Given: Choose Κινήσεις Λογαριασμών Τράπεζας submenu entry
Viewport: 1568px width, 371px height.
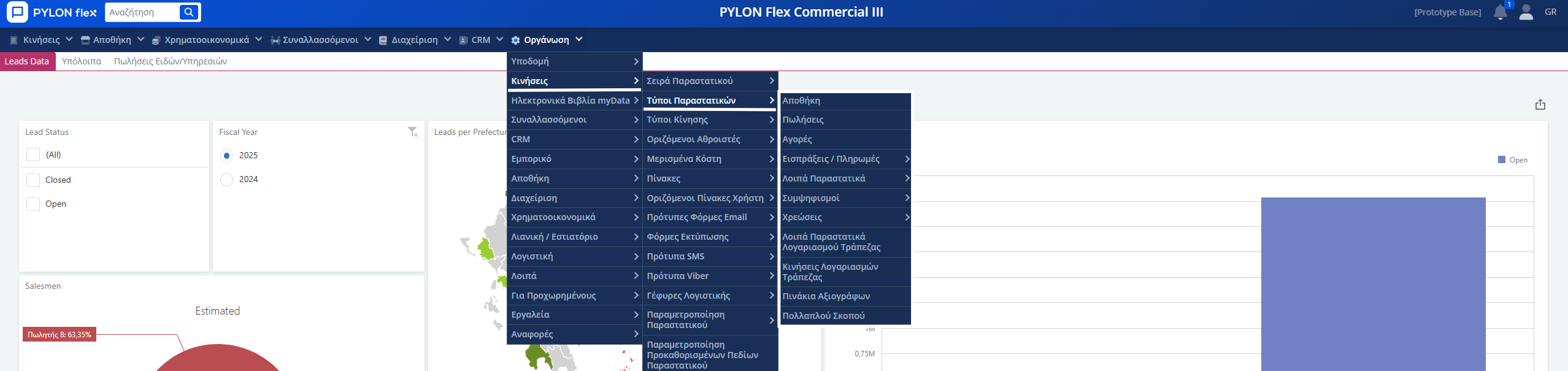Looking at the screenshot, I should click(x=845, y=272).
